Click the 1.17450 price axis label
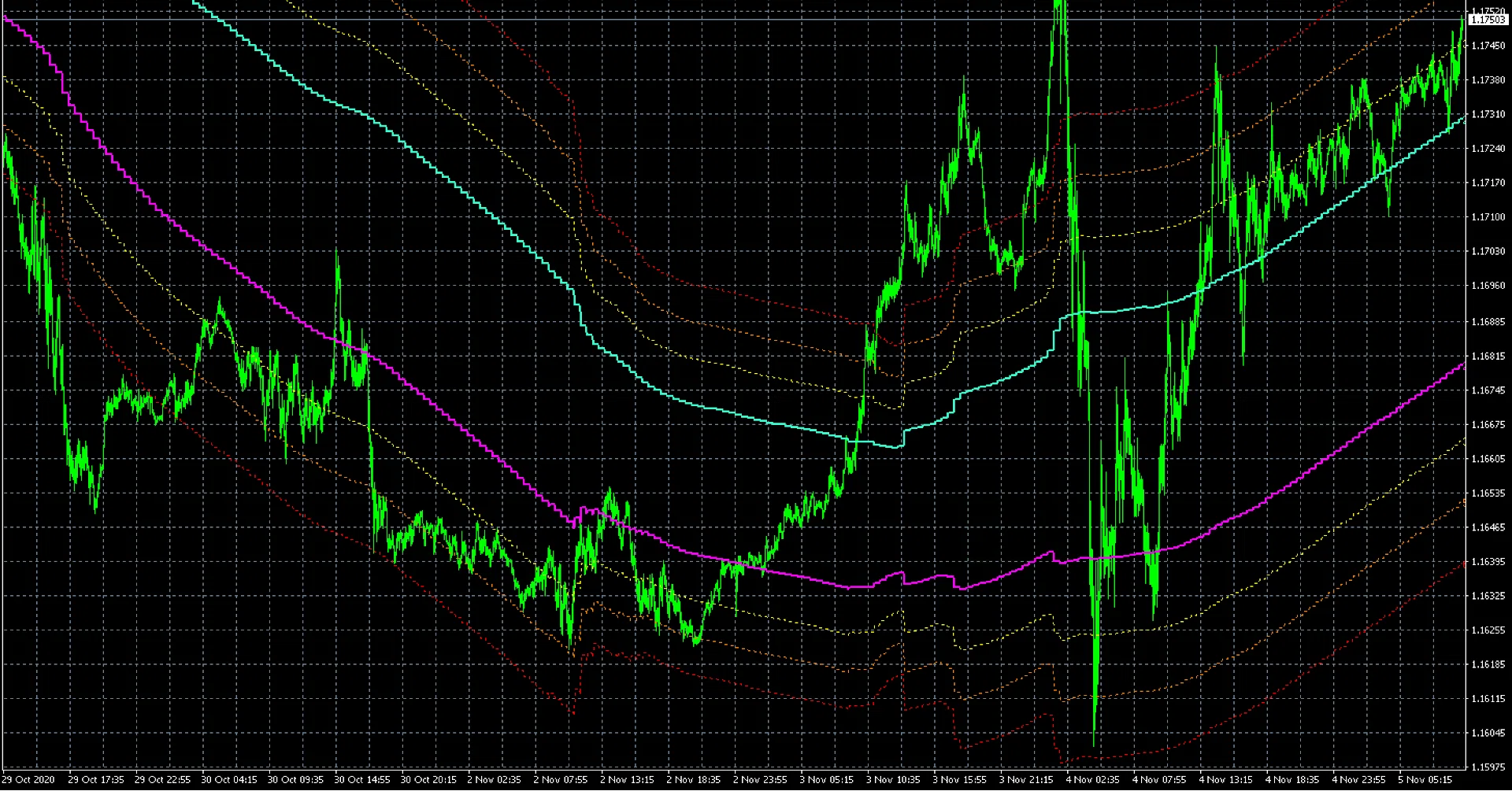 tap(1488, 46)
